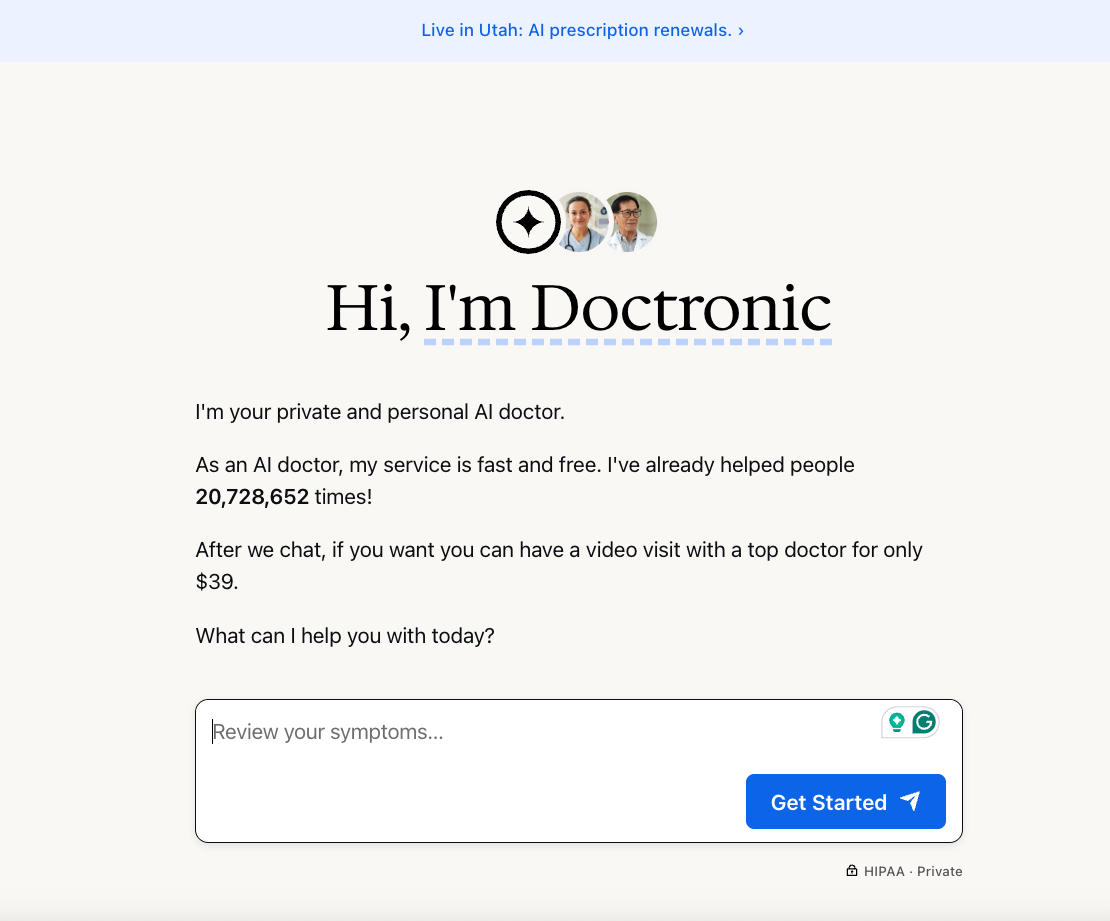Click the text 'I'm your private and personal AI doctor.'
This screenshot has width=1110, height=921.
(x=380, y=412)
